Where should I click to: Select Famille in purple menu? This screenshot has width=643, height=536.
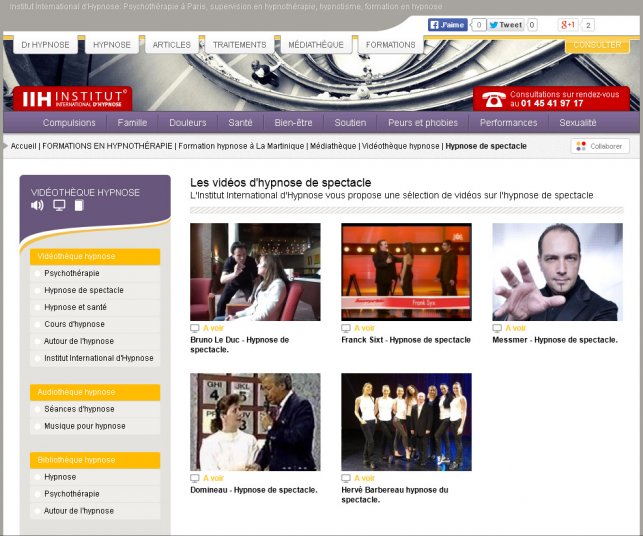pos(132,123)
